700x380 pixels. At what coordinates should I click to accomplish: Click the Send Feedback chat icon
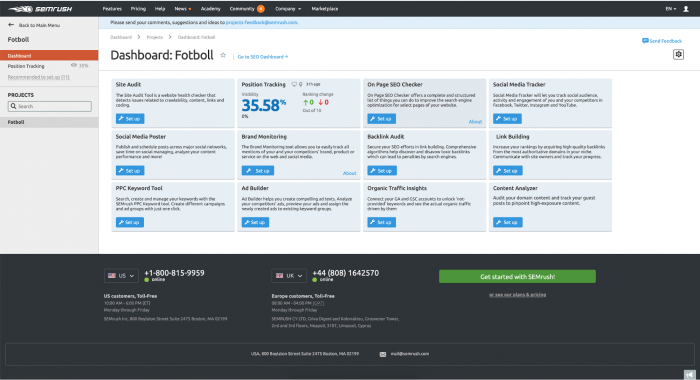click(645, 41)
